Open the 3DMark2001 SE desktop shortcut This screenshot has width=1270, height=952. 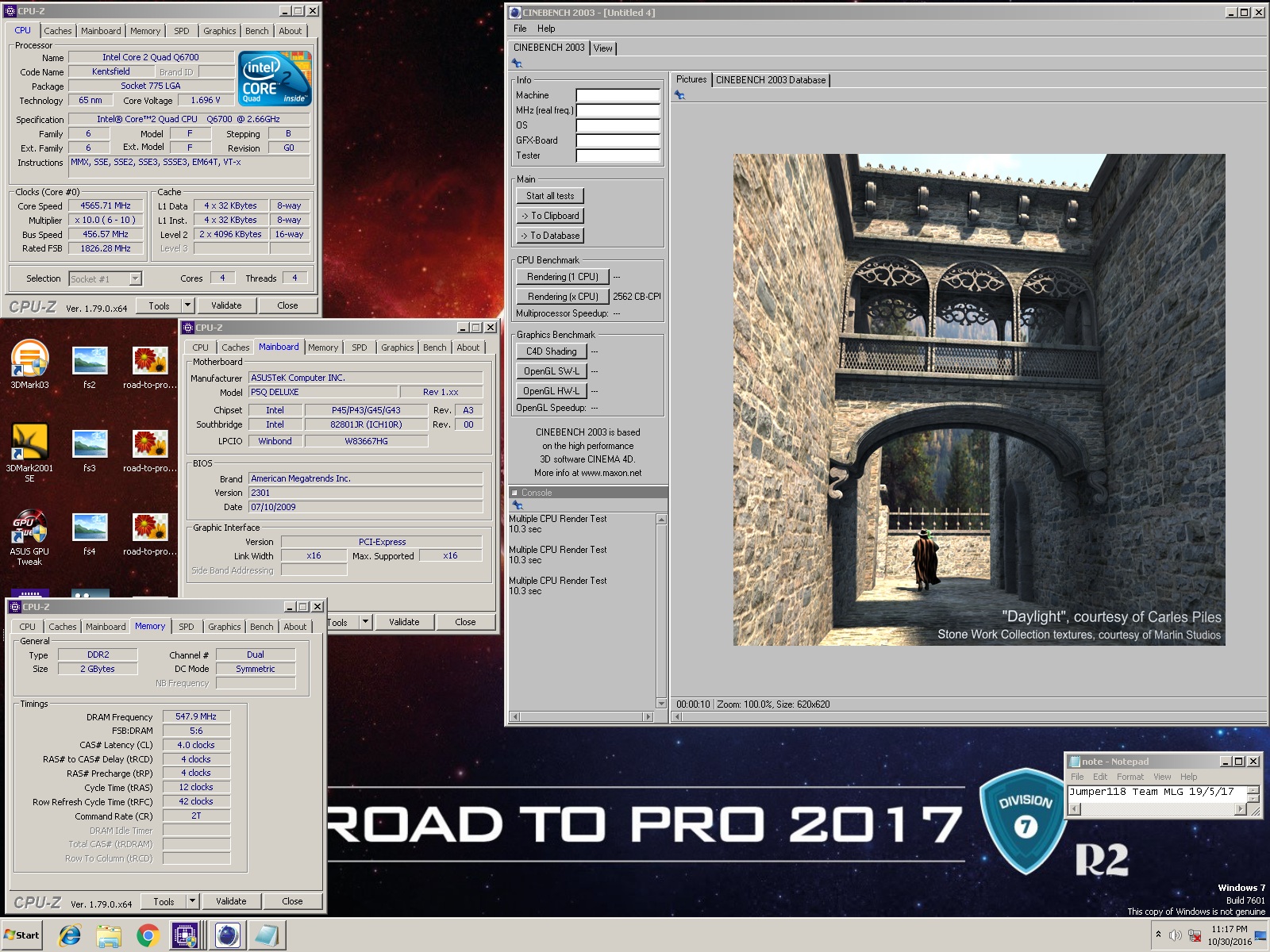click(x=29, y=452)
